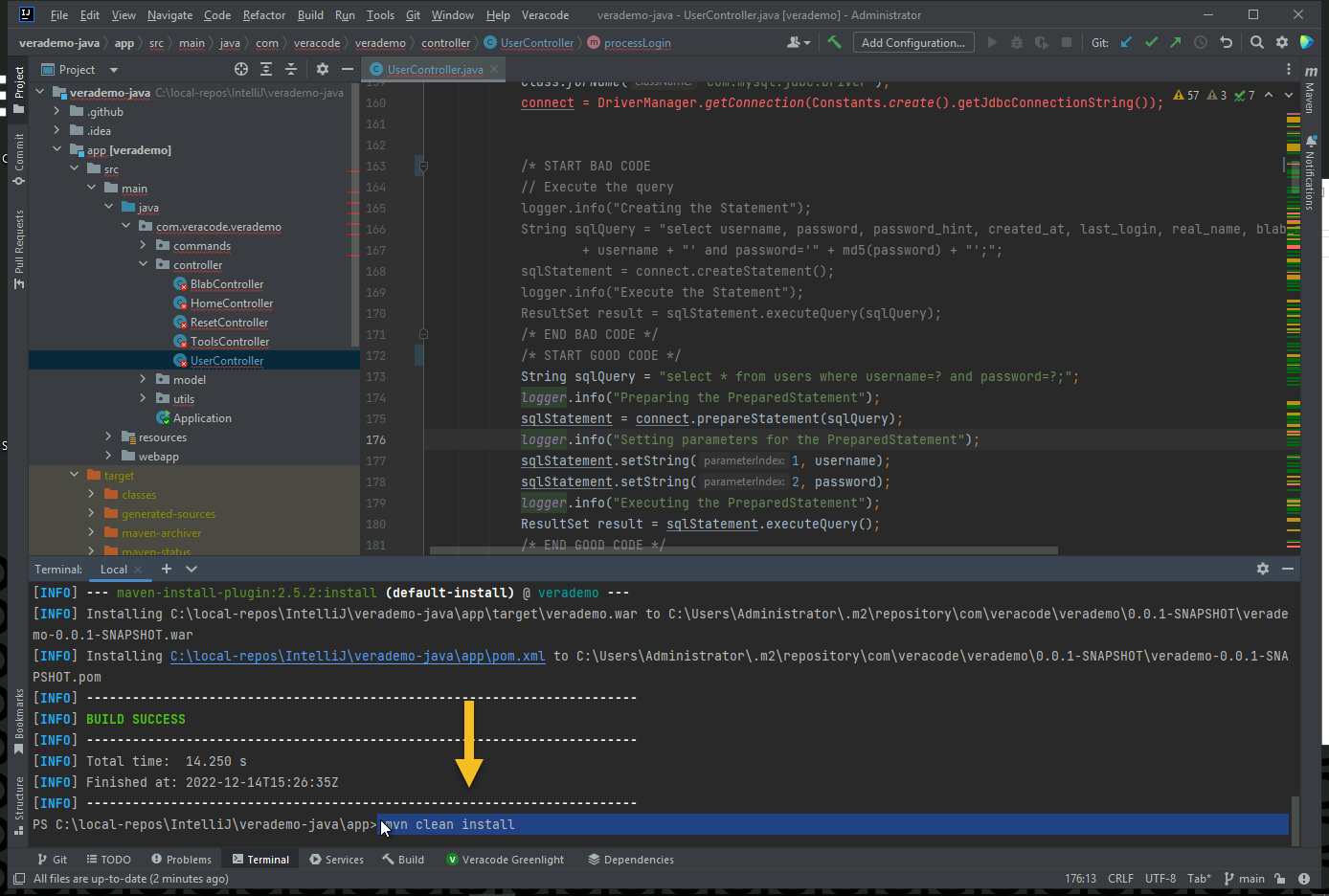Click the editor horizontal scrollbar

744,550
